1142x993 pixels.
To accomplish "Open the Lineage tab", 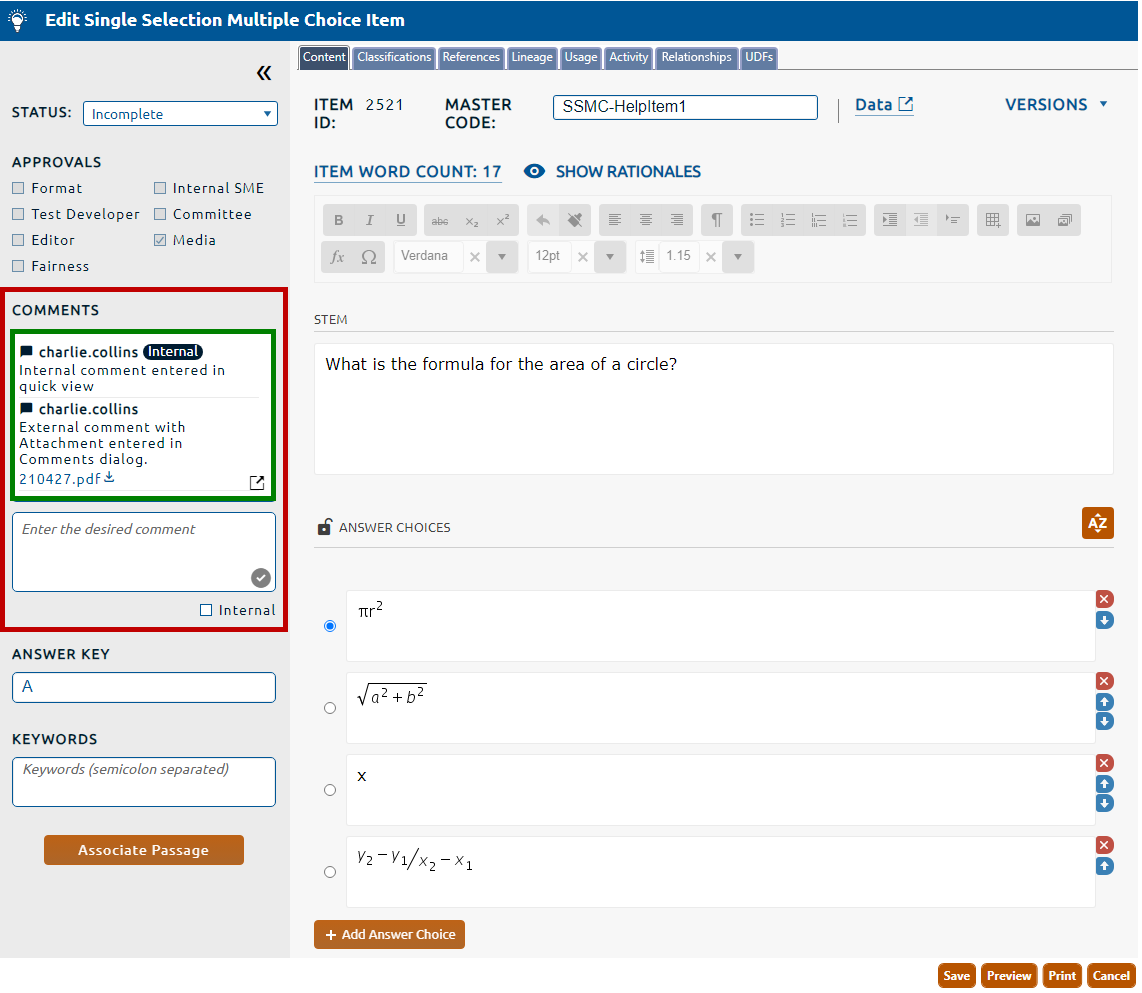I will tap(532, 58).
